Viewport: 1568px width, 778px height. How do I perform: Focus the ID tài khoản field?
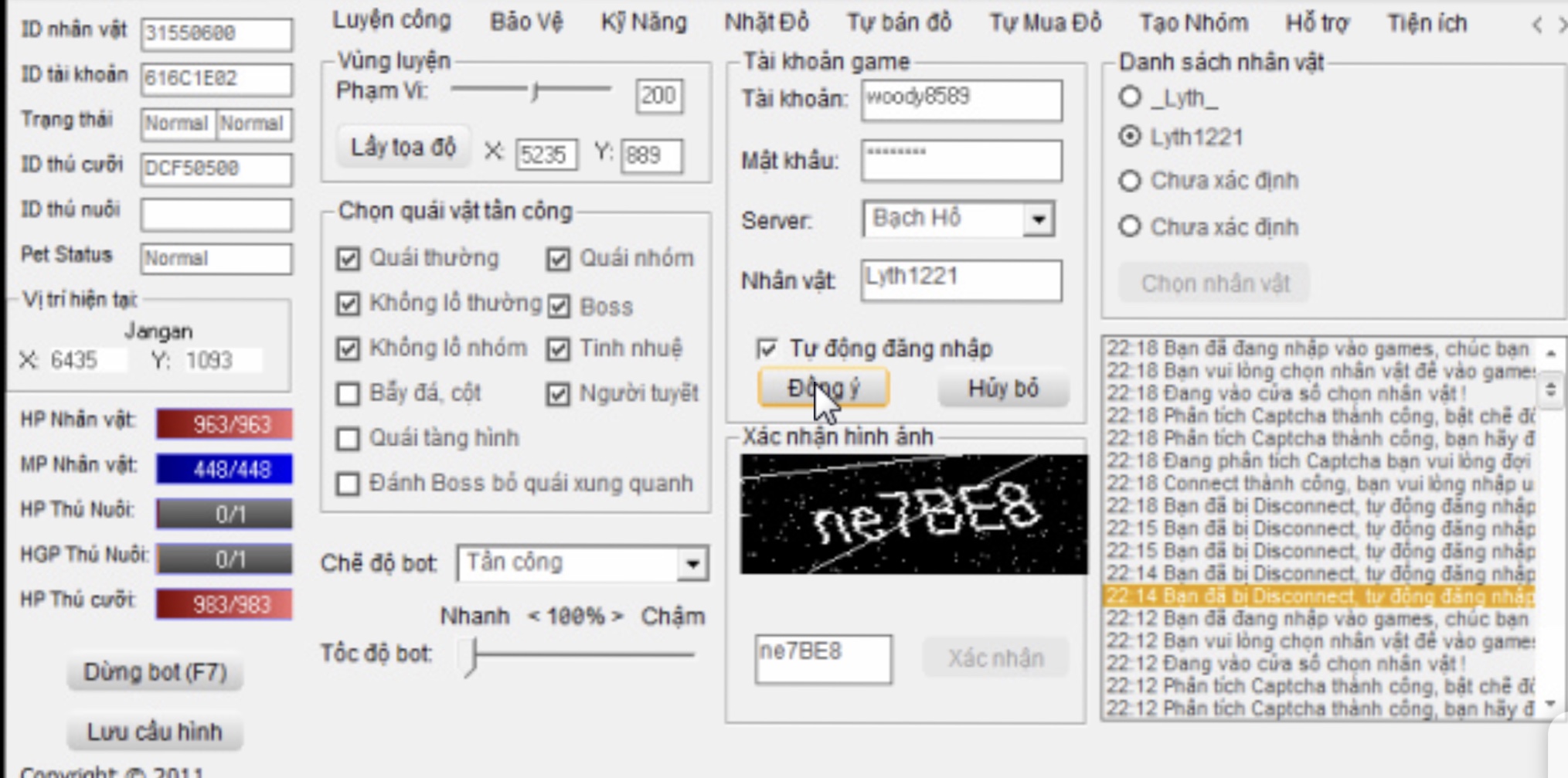(x=216, y=78)
